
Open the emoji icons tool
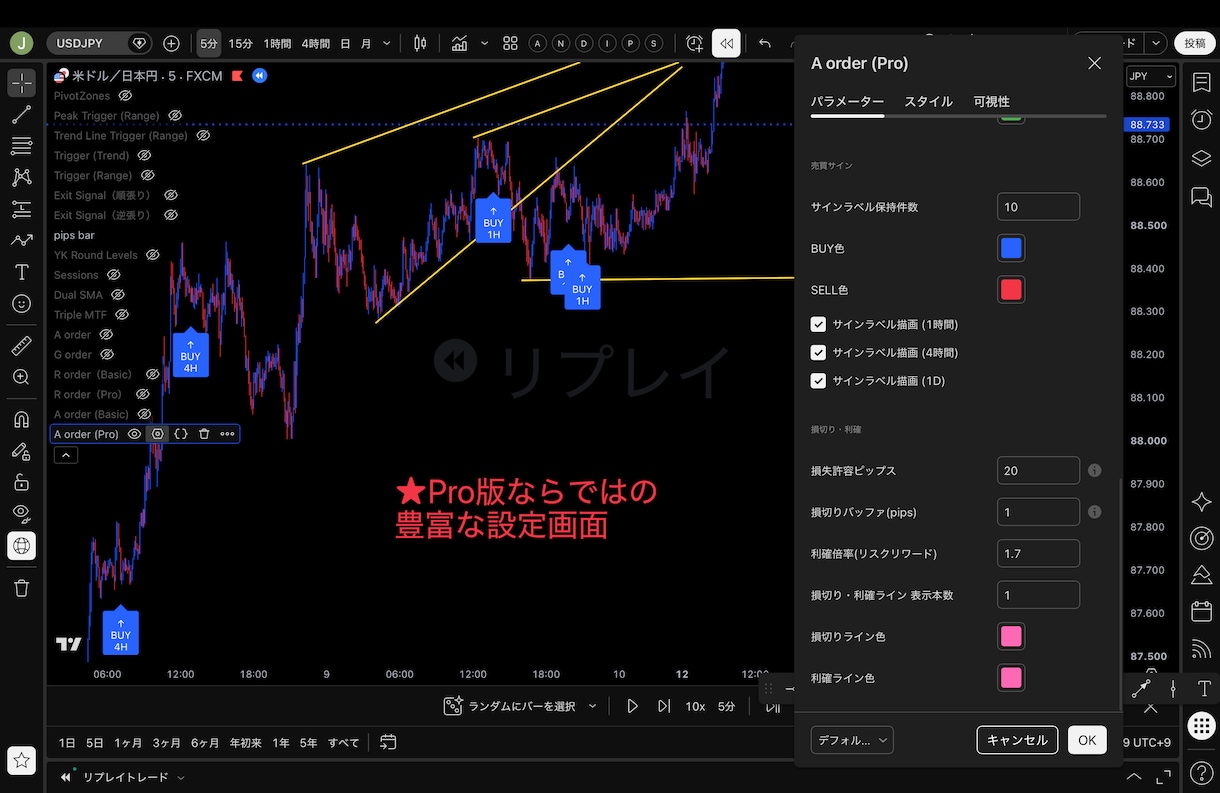pyautogui.click(x=21, y=303)
